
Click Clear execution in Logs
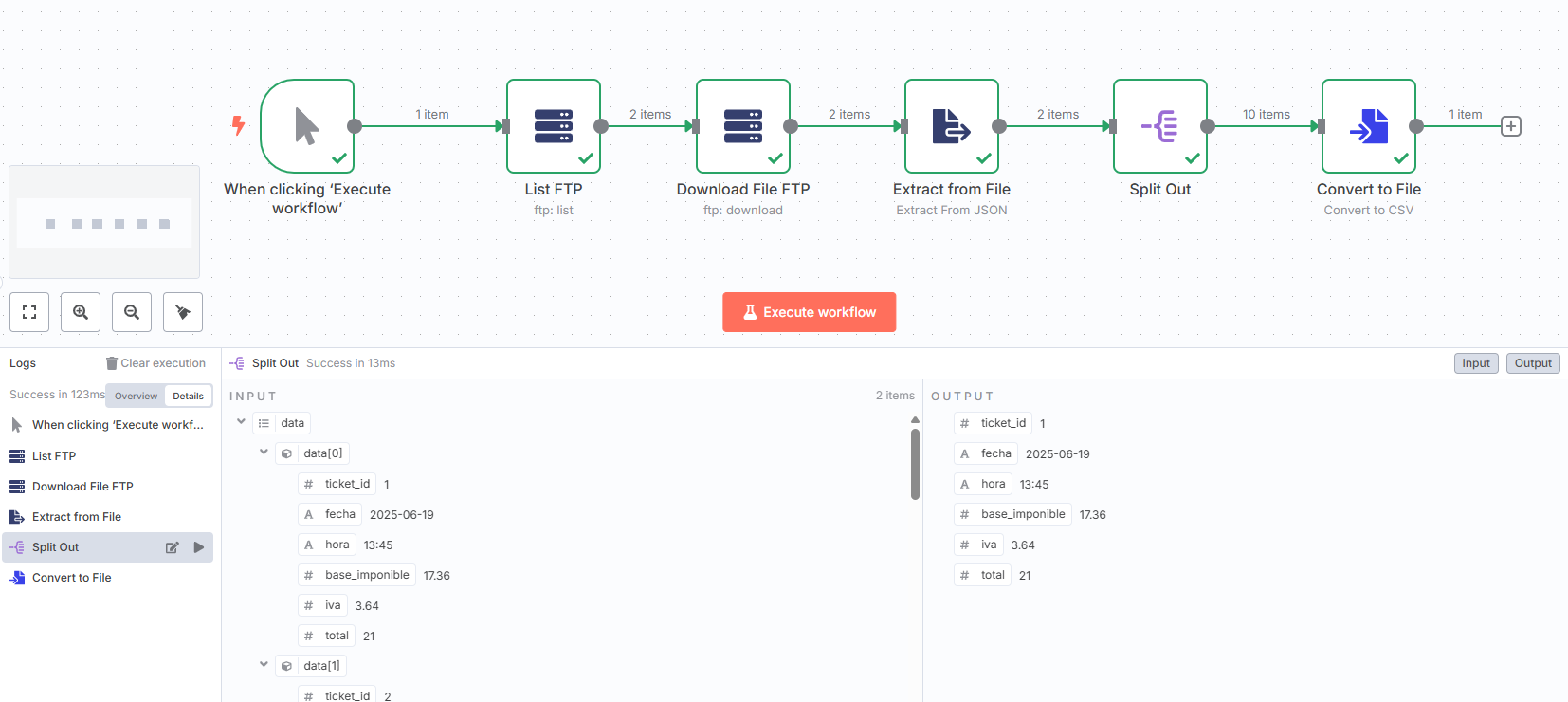(155, 363)
